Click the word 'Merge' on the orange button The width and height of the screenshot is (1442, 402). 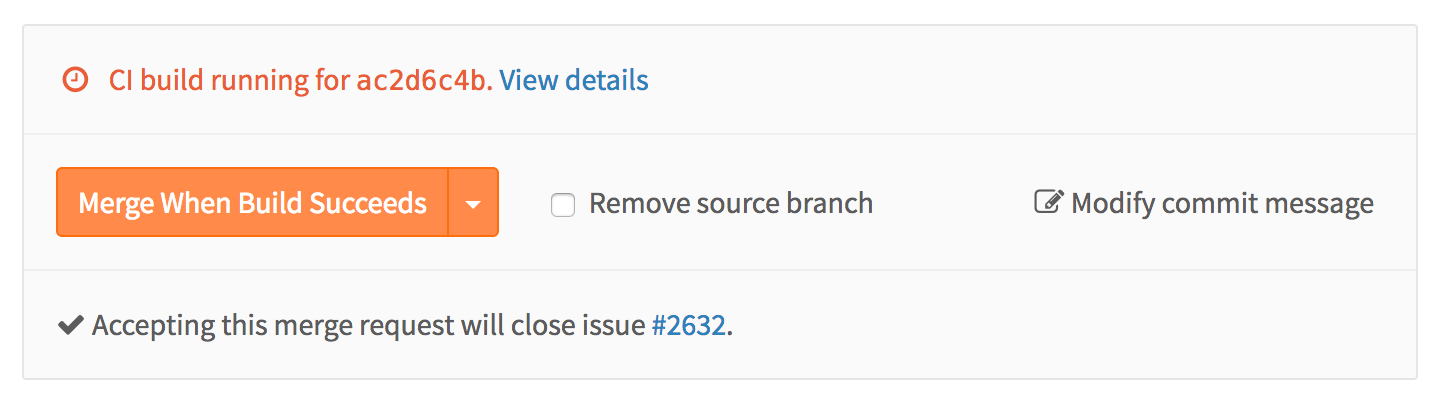(115, 203)
